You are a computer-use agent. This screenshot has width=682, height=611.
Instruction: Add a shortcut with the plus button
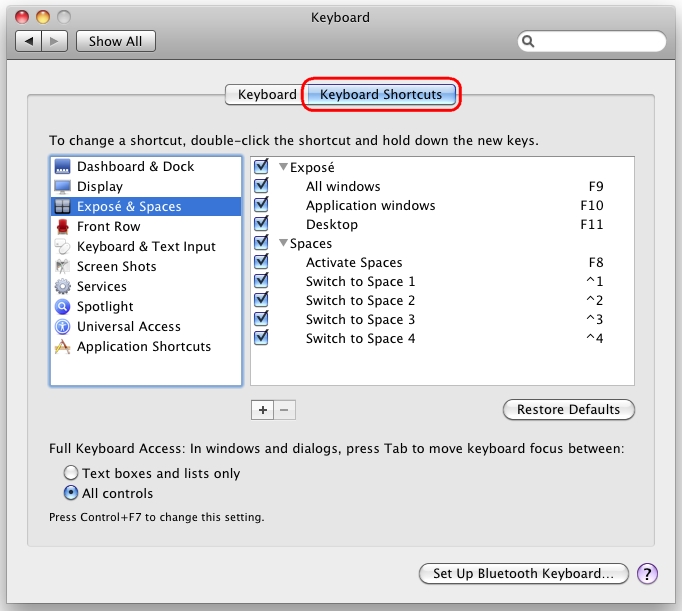click(x=262, y=410)
